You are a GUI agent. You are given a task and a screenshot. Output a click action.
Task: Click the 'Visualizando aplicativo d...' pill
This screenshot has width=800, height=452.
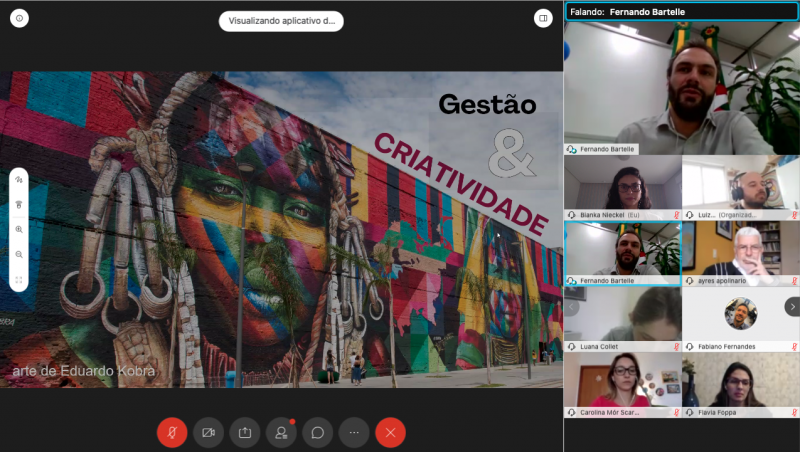(281, 21)
